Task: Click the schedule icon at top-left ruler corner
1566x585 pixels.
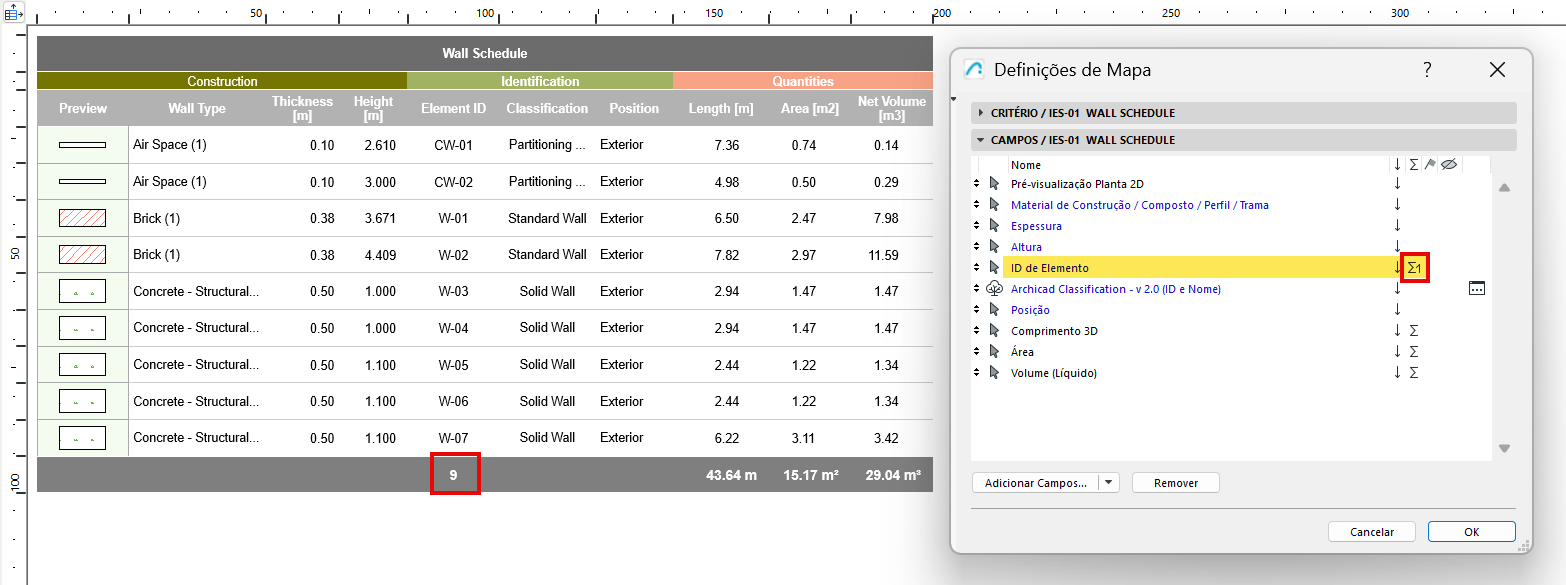Action: tap(14, 14)
